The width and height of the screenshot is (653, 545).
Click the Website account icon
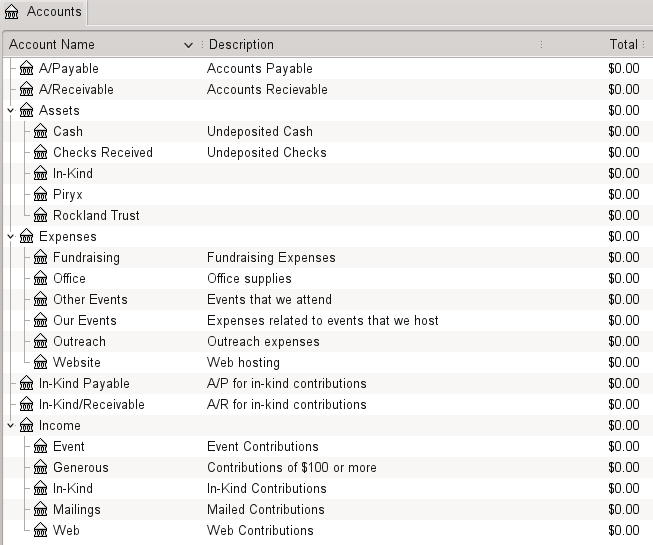40,362
